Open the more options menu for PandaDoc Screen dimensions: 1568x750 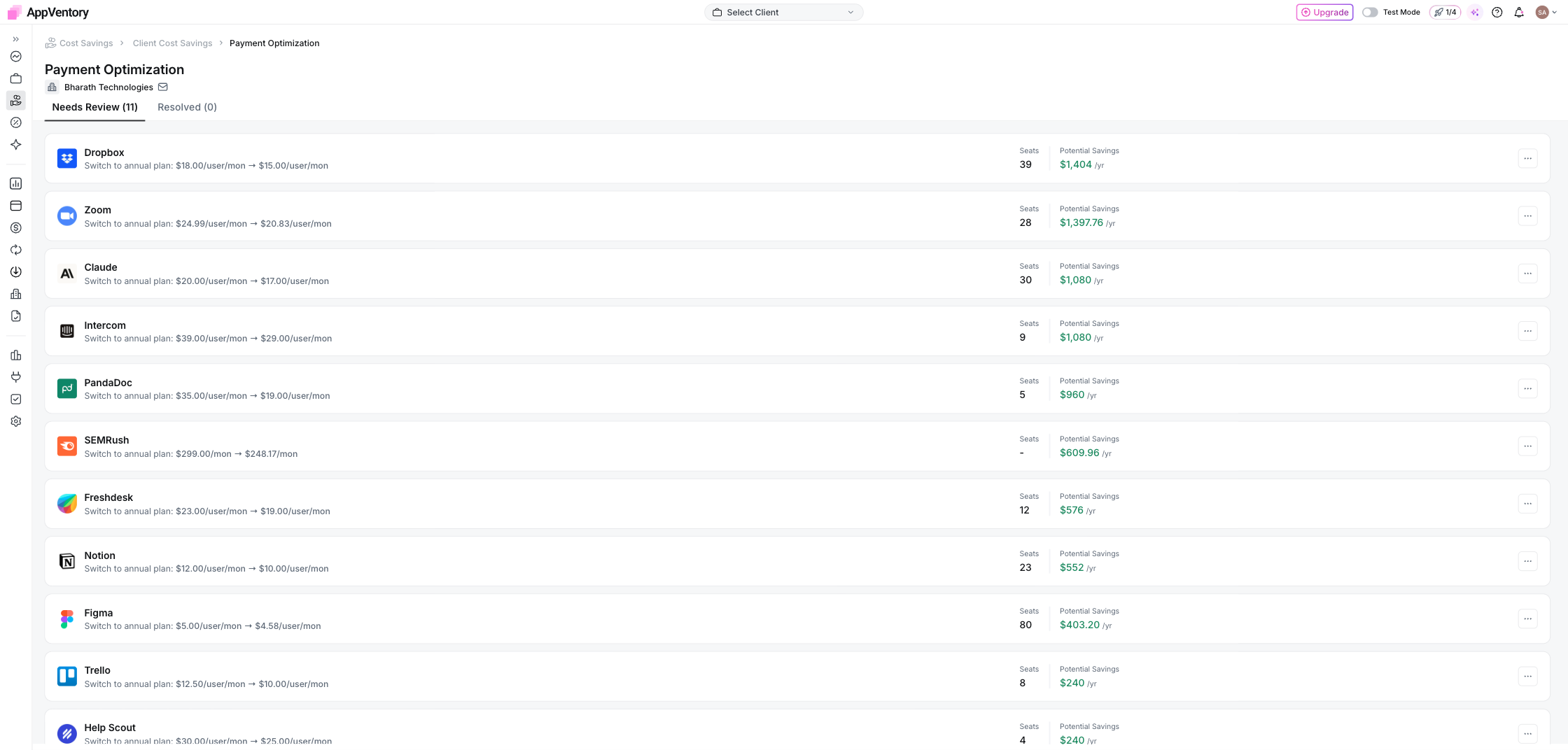point(1527,388)
